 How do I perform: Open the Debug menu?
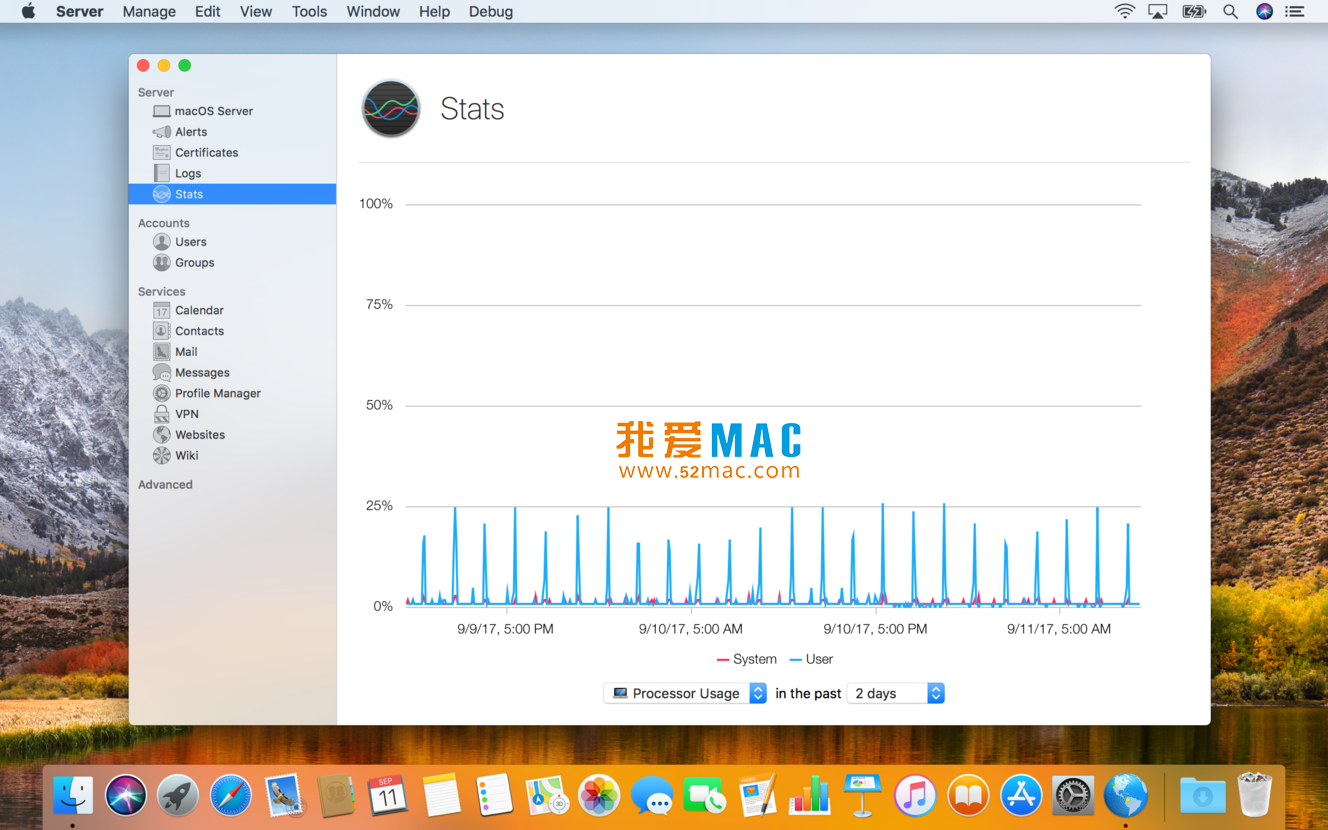tap(491, 11)
